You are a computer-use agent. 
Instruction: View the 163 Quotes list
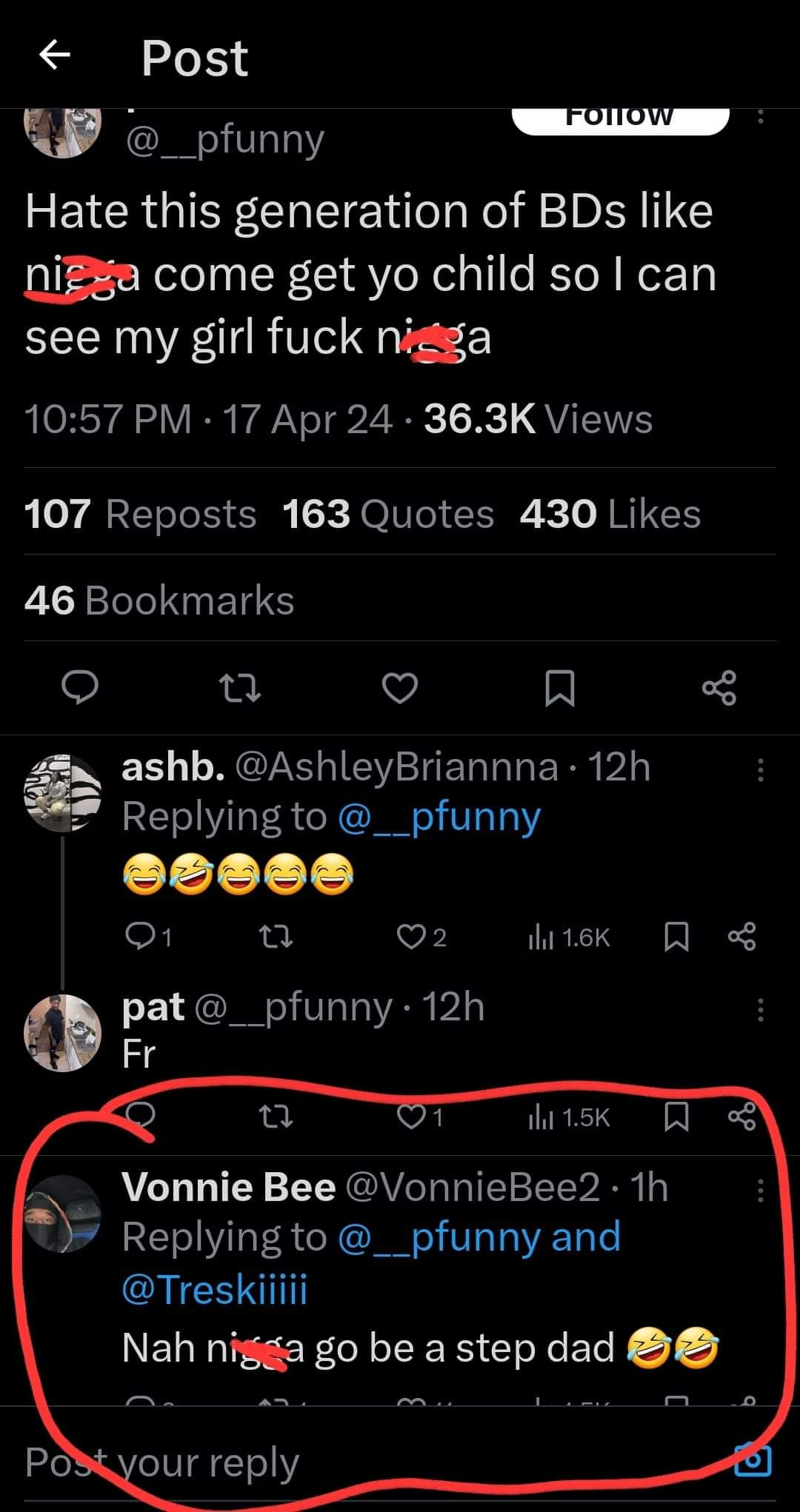(x=387, y=514)
